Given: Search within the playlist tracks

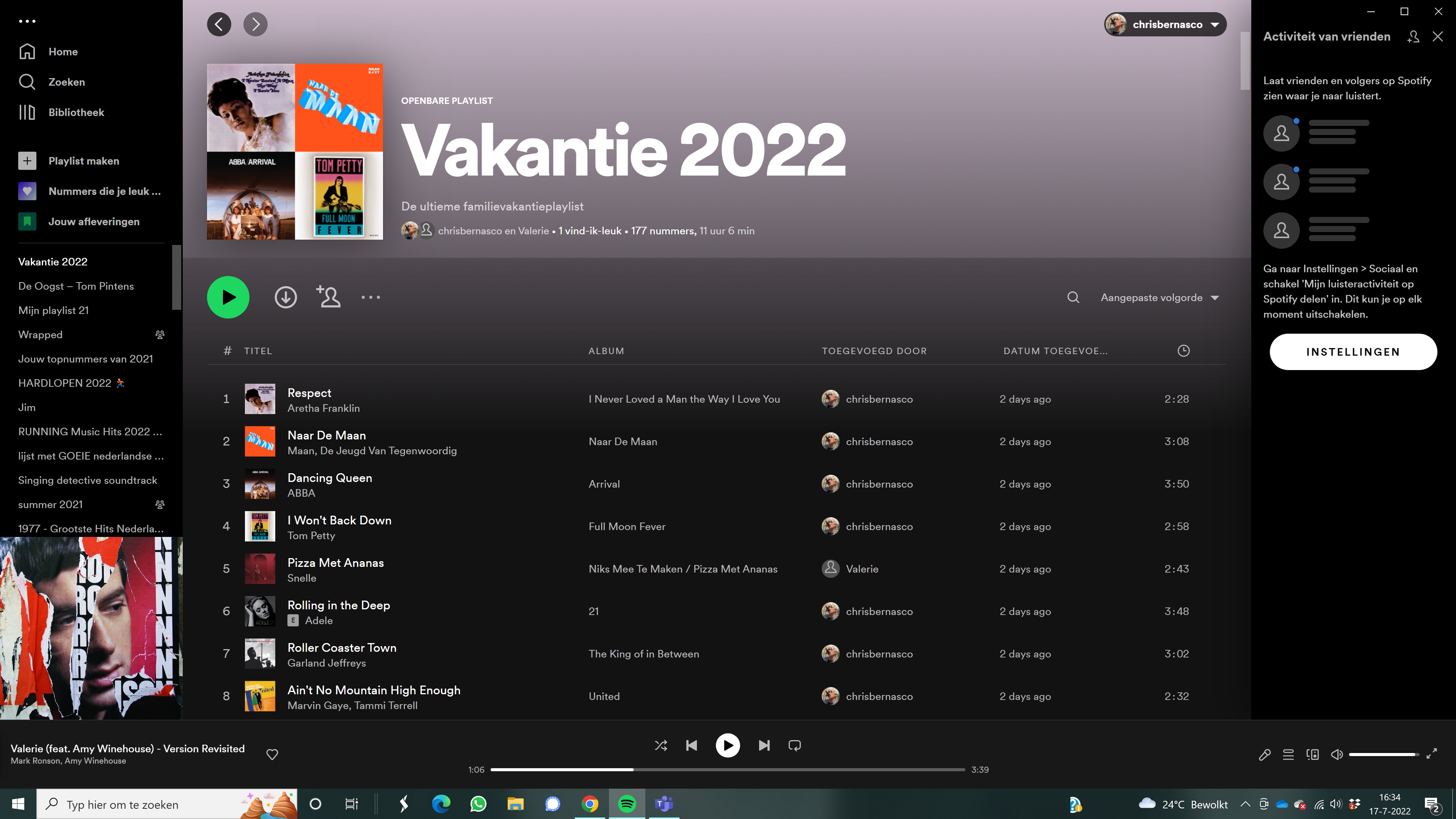Looking at the screenshot, I should 1073,297.
